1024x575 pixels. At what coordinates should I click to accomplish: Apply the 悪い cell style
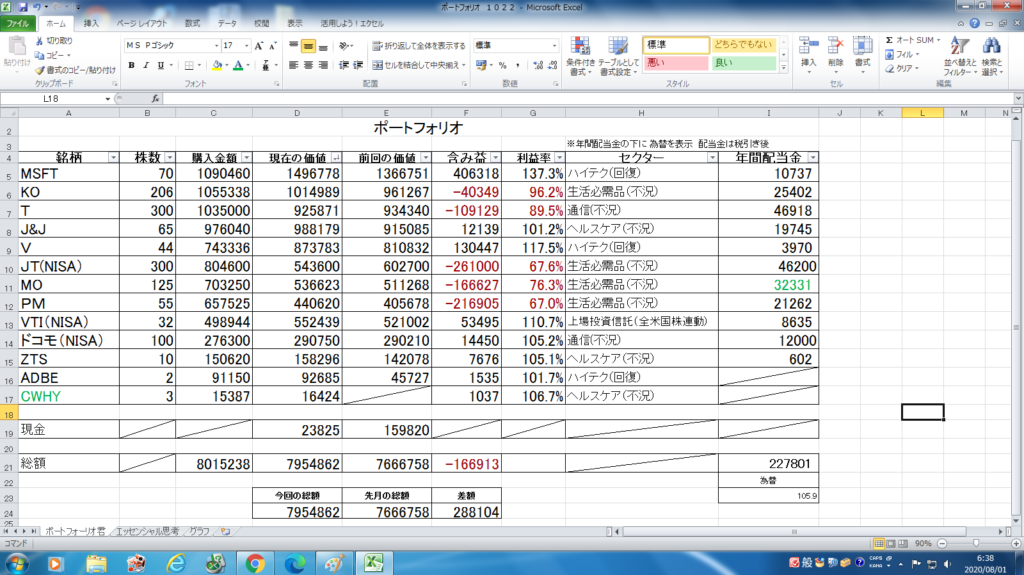[x=675, y=63]
